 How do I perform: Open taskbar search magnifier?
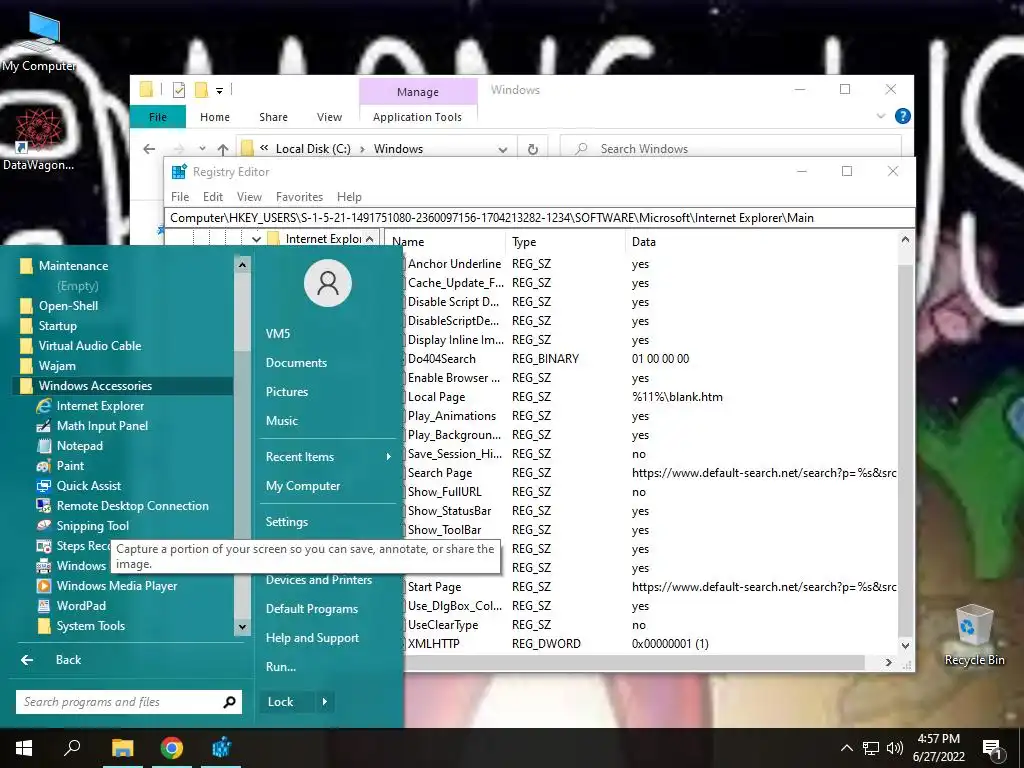72,747
